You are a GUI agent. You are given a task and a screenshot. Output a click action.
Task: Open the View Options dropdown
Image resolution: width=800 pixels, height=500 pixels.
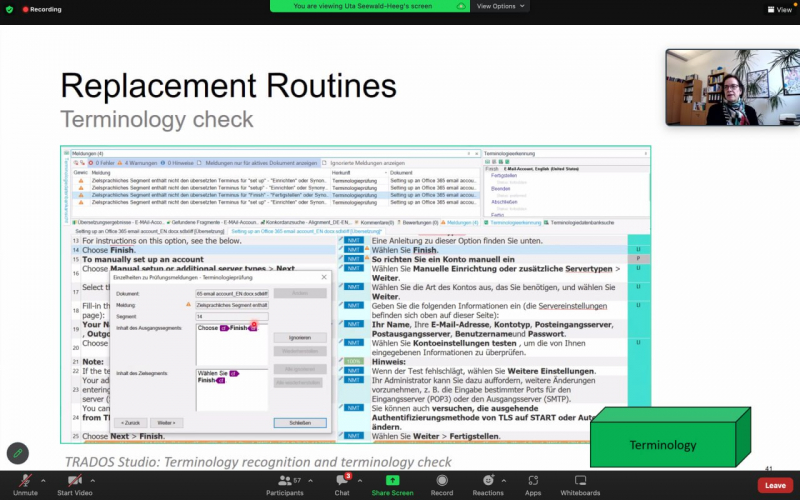coord(500,6)
